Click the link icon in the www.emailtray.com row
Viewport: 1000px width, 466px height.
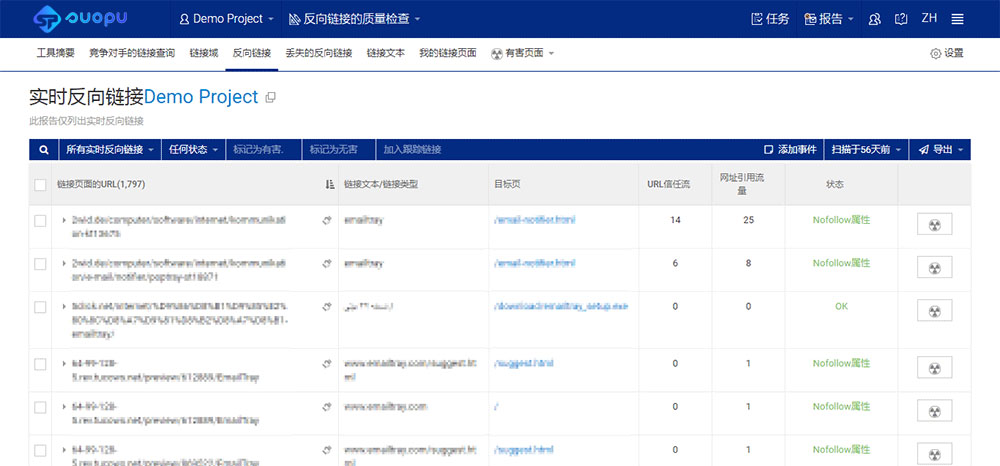coord(327,407)
